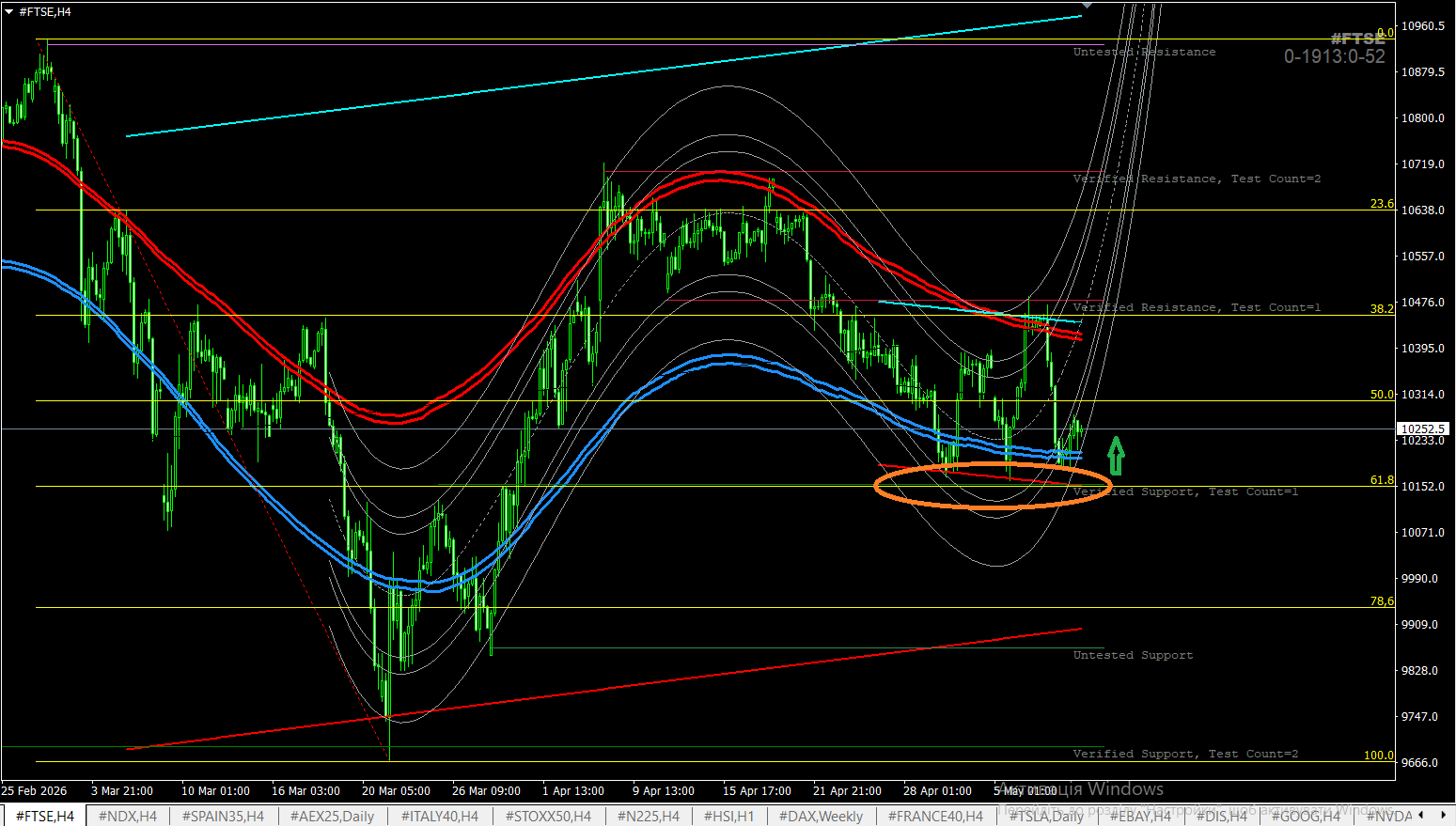Click 'Verified Support, Test Count=2' label
The image size is (1456, 826).
tap(1185, 754)
